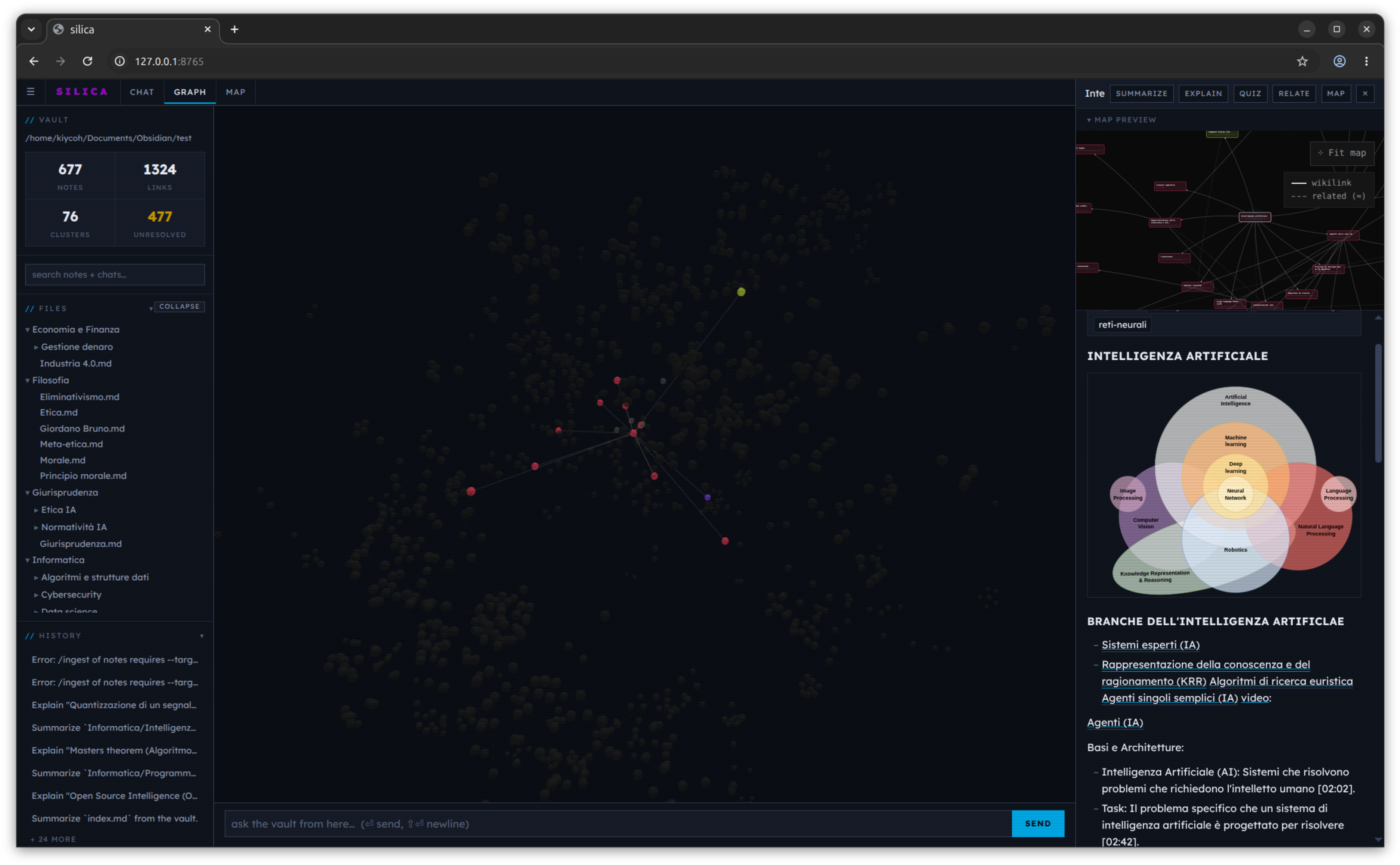
Task: Follow the Sistemi esperti (IA) link
Action: coord(1150,645)
